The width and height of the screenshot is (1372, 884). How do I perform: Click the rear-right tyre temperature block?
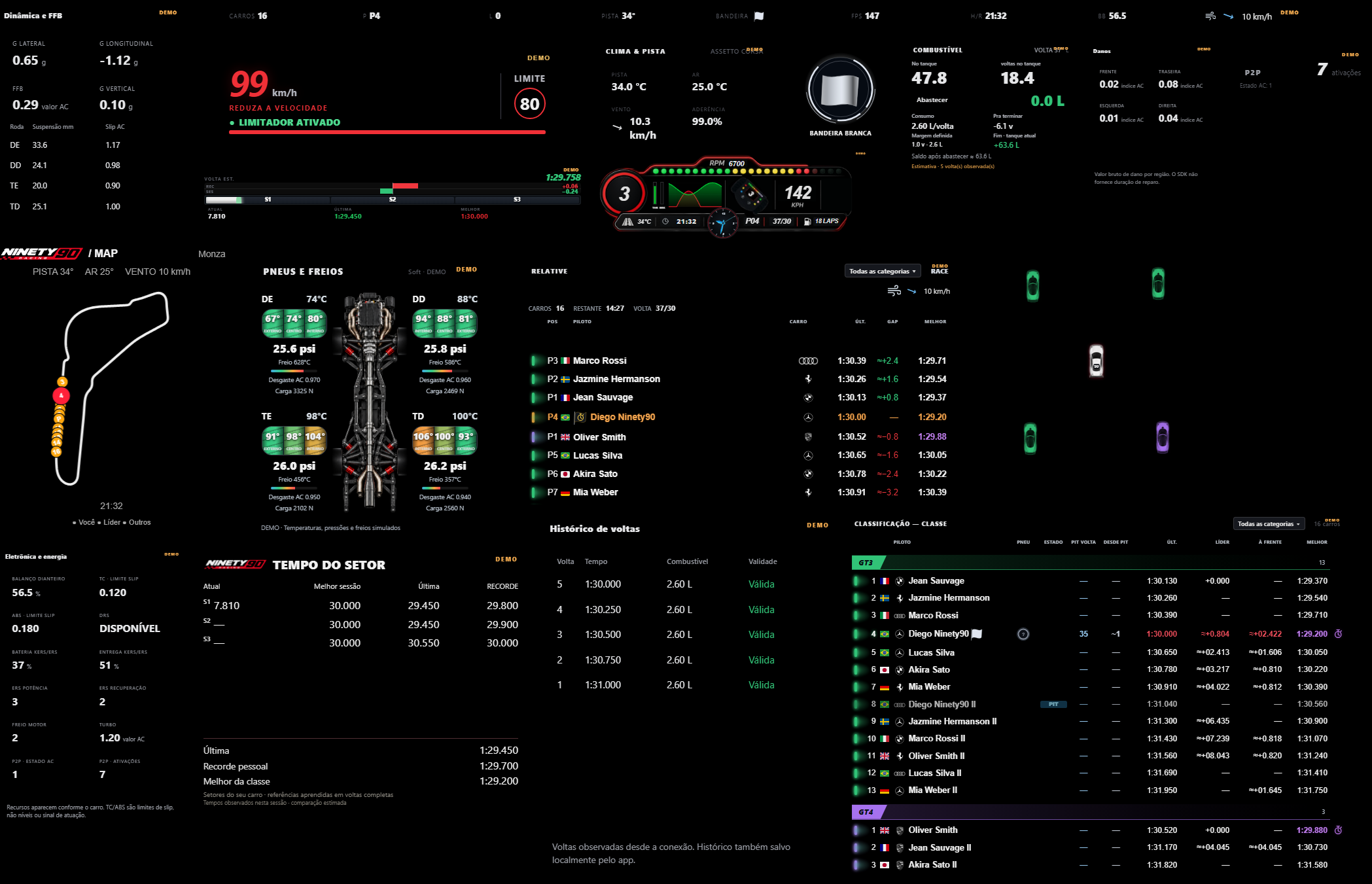click(444, 440)
